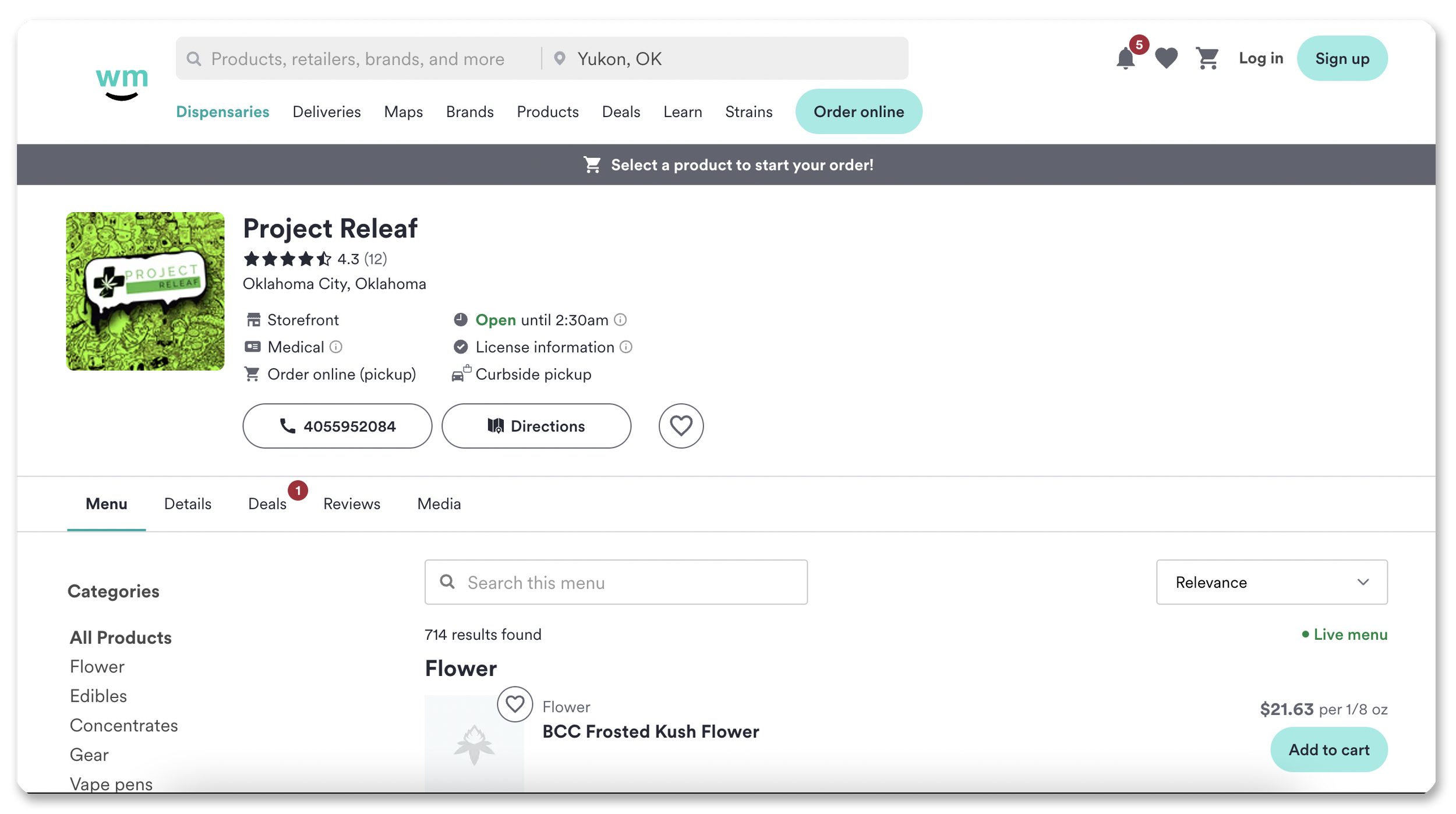Image resolution: width=1456 pixels, height=814 pixels.
Task: Click inside the Search this menu field
Action: click(616, 582)
